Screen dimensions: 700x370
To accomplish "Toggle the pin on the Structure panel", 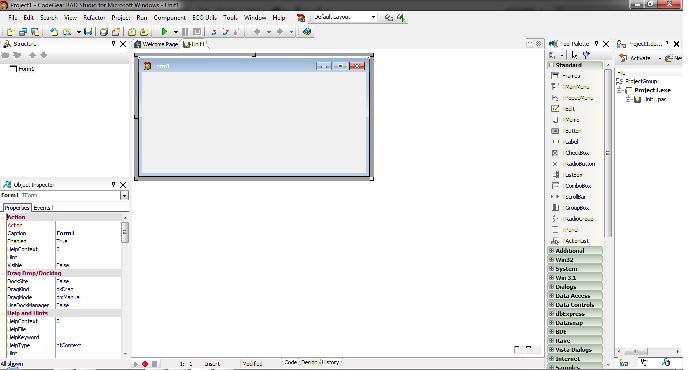I will point(113,44).
